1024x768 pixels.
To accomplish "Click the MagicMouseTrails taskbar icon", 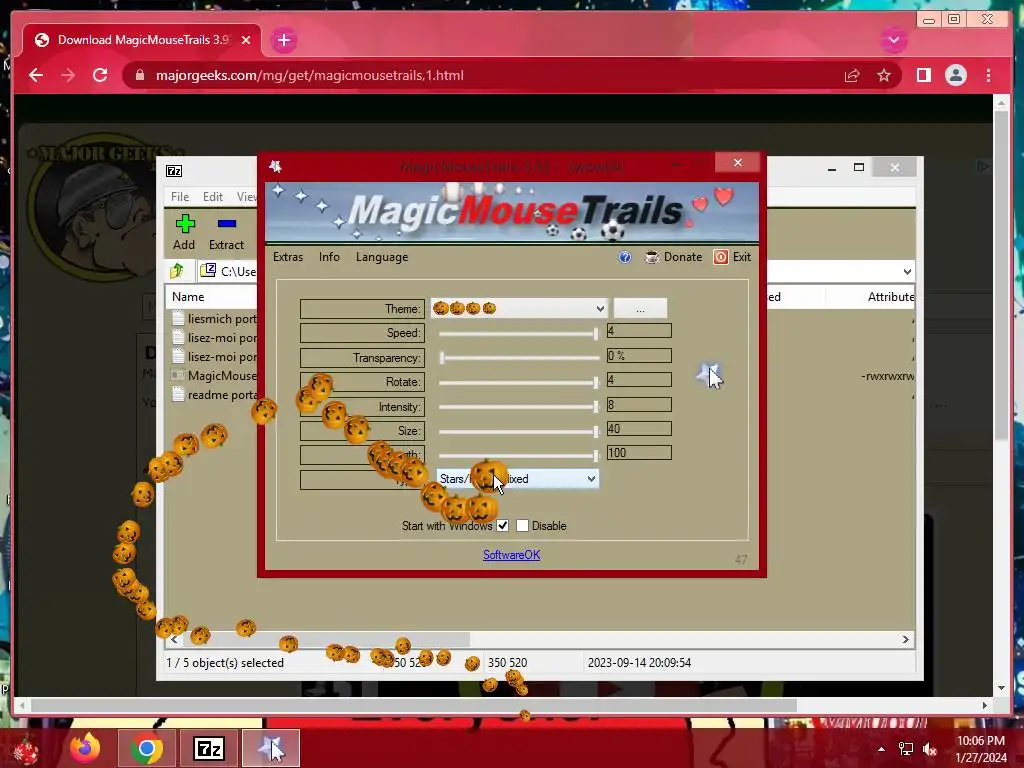I will (271, 748).
